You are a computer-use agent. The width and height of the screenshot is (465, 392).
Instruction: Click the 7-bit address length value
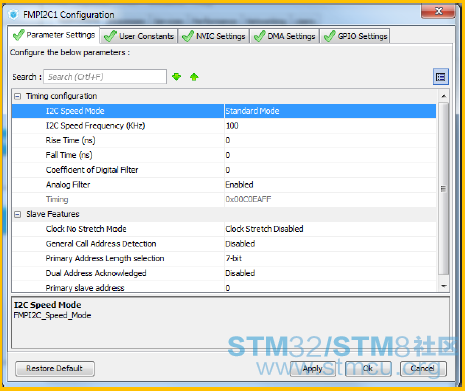pos(234,258)
